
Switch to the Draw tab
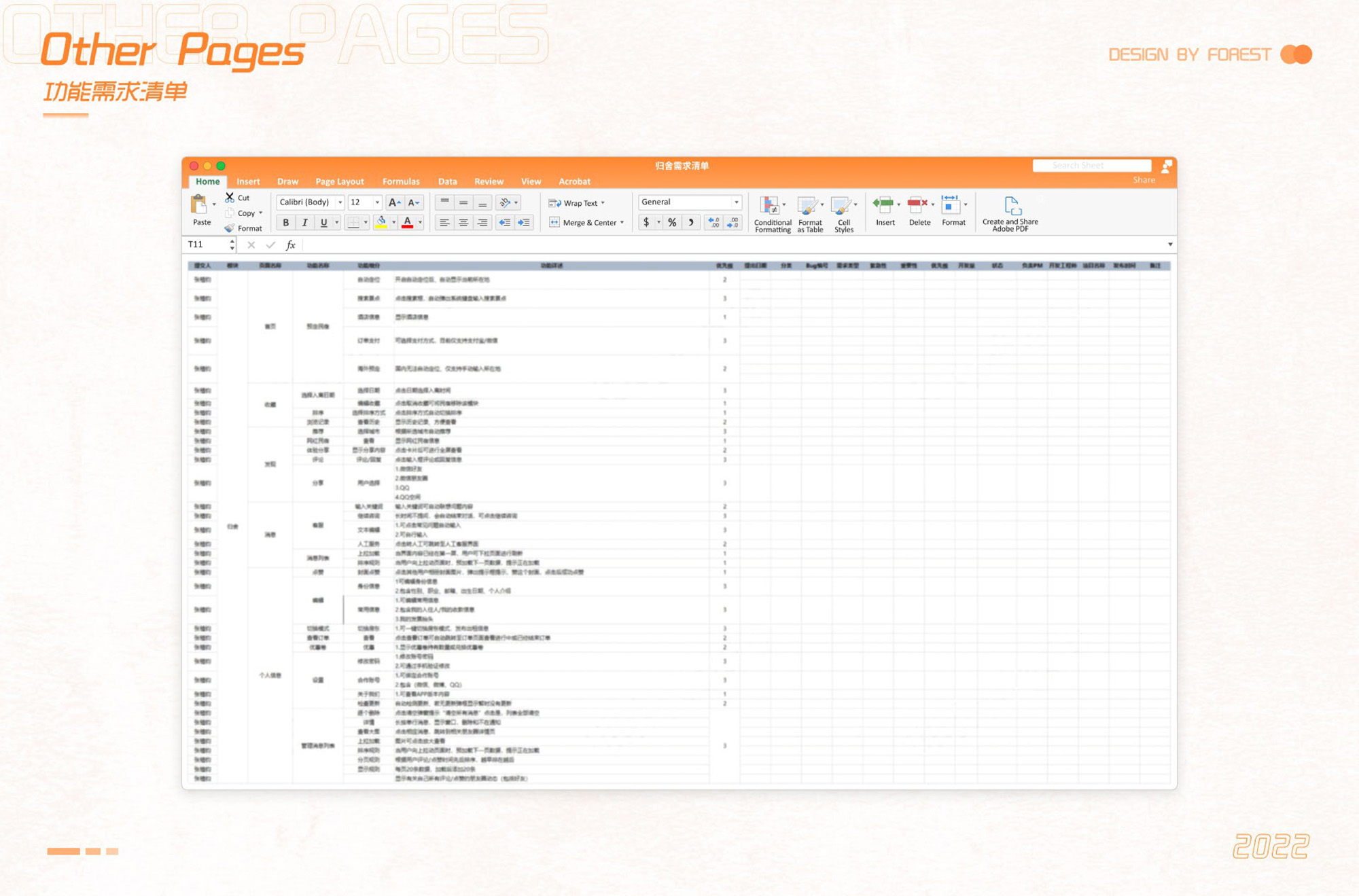point(287,181)
